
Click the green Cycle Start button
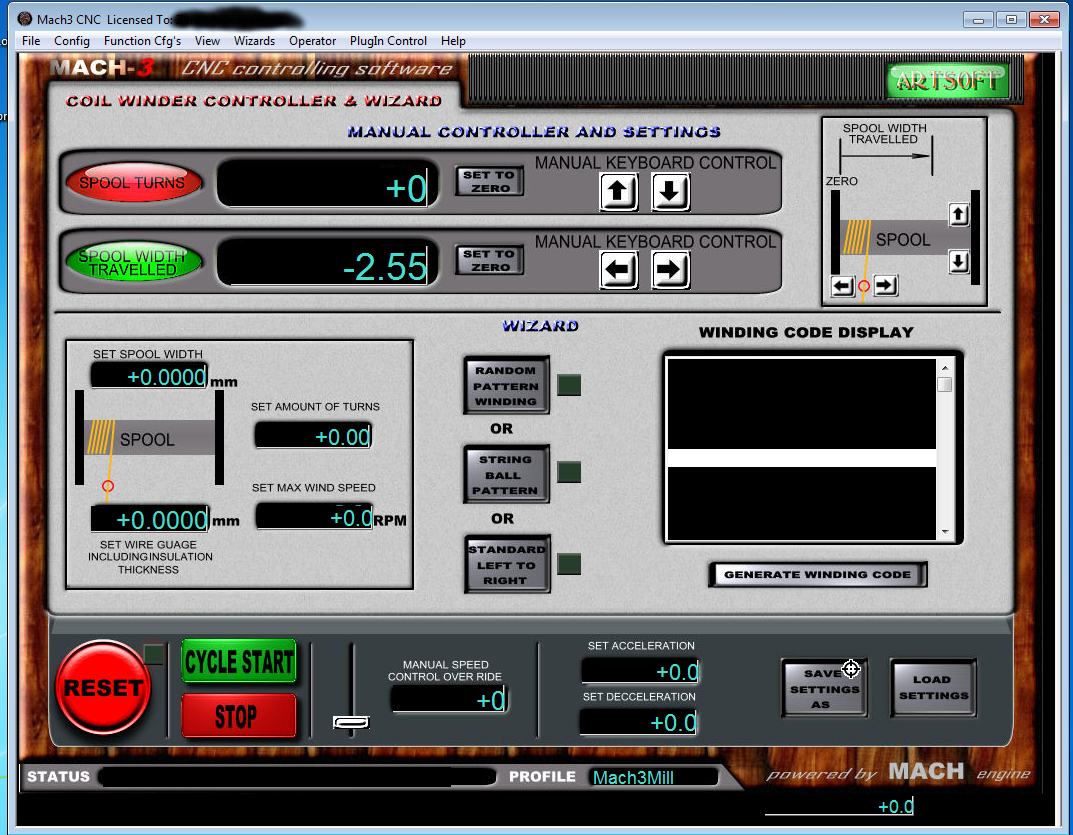point(239,661)
